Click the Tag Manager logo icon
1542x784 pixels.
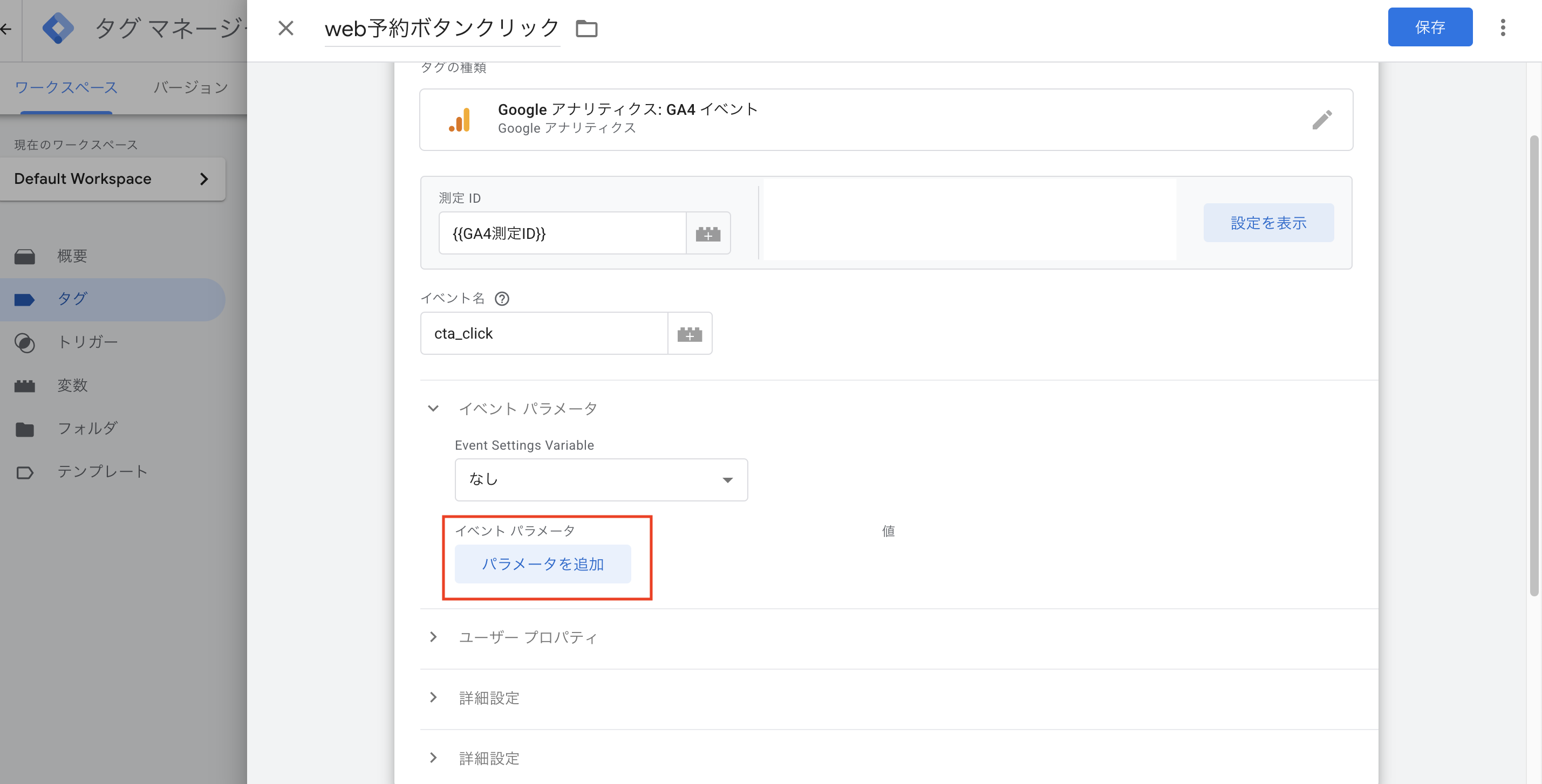point(58,27)
